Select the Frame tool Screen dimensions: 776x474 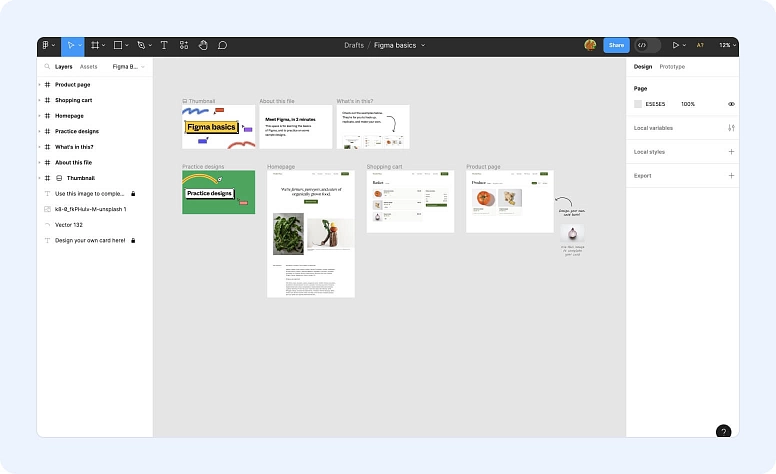point(96,45)
